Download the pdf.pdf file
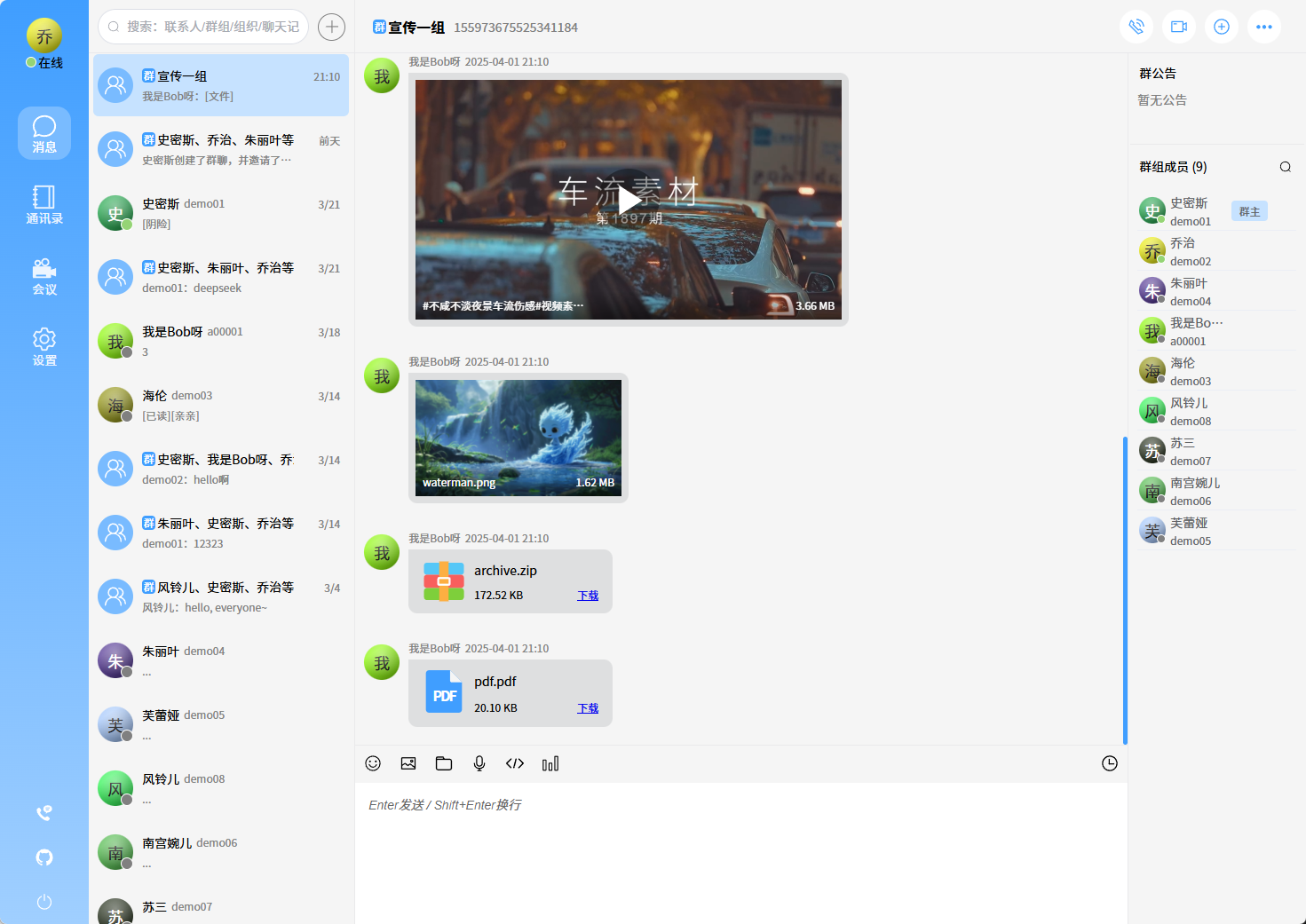The width and height of the screenshot is (1306, 924). pyautogui.click(x=588, y=708)
